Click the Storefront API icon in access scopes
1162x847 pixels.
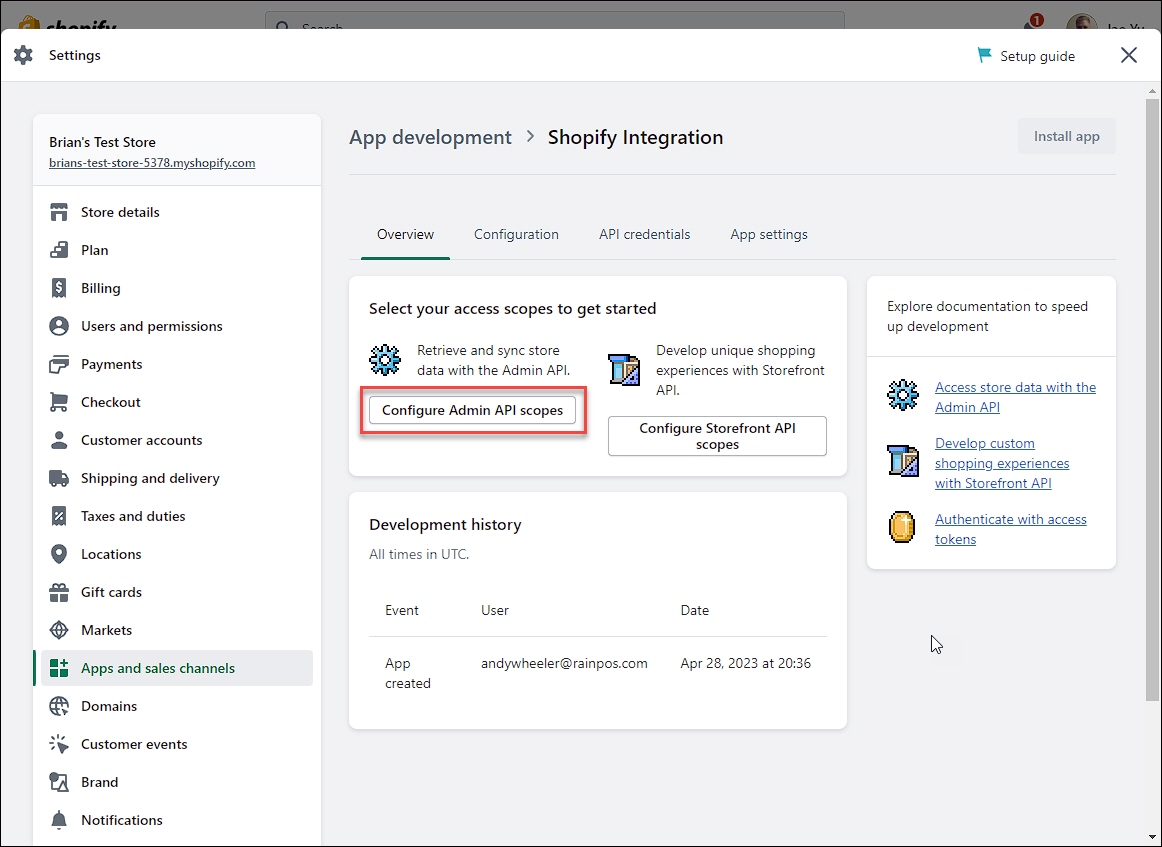pos(624,369)
